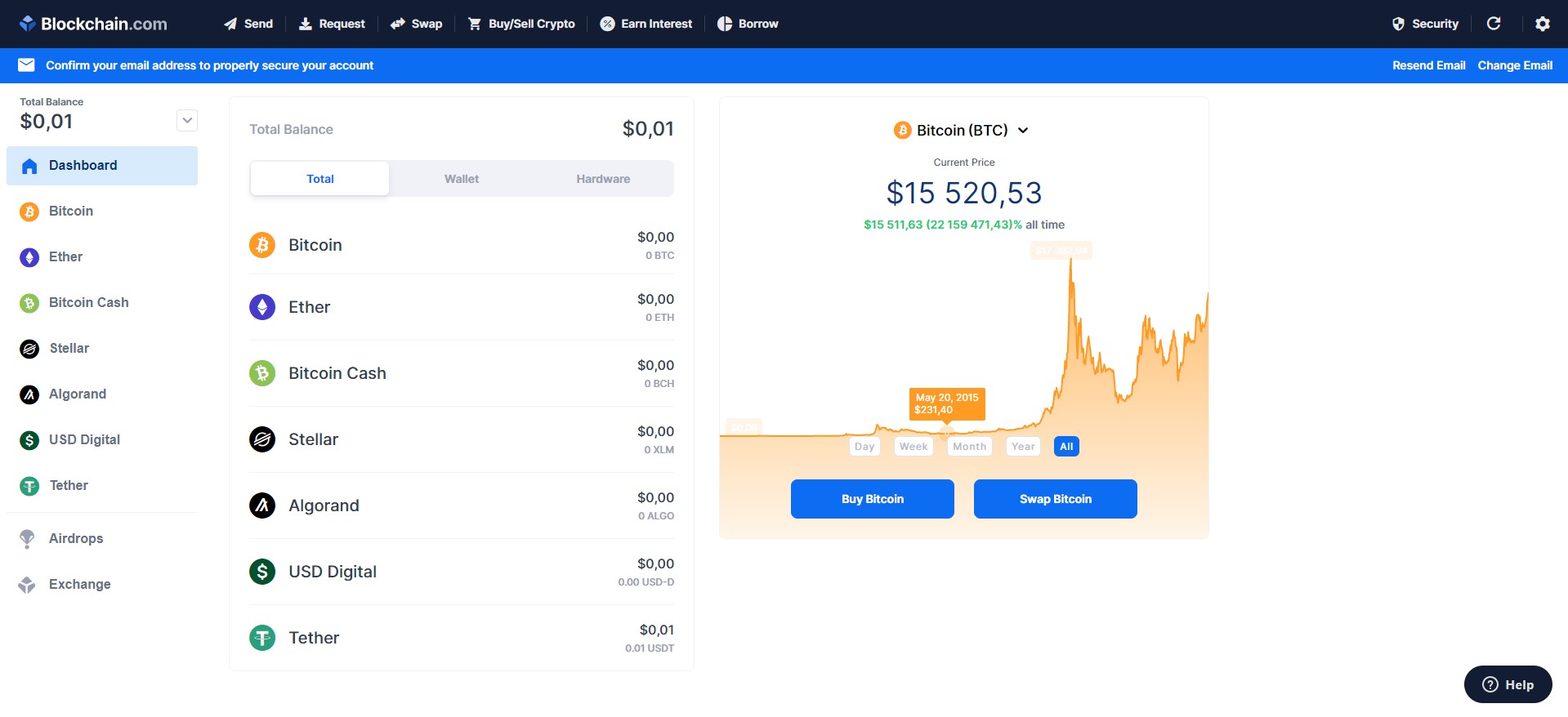Switch balance view to Wallet
This screenshot has width=1568, height=717.
[x=462, y=179]
